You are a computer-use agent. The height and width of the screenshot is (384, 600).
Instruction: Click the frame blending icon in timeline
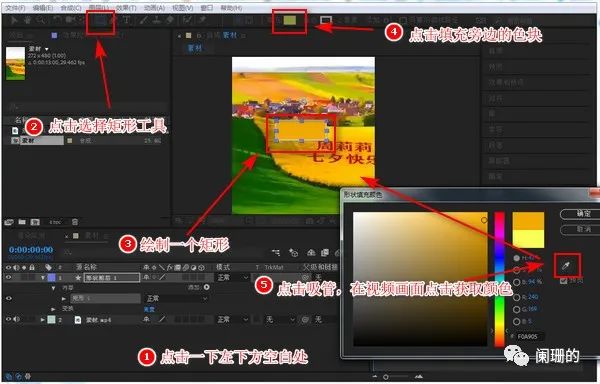[325, 252]
